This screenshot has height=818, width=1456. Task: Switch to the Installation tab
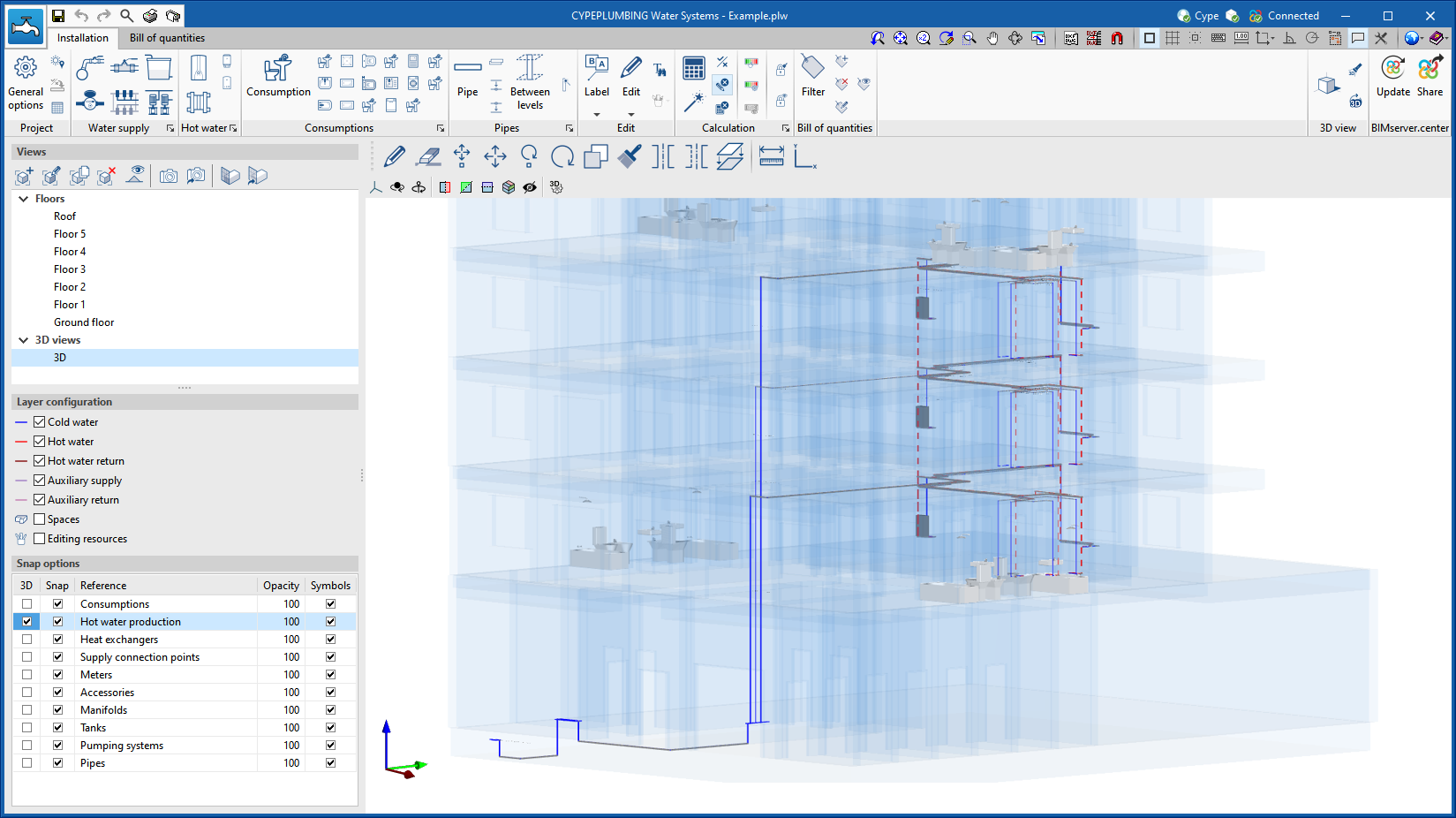83,38
